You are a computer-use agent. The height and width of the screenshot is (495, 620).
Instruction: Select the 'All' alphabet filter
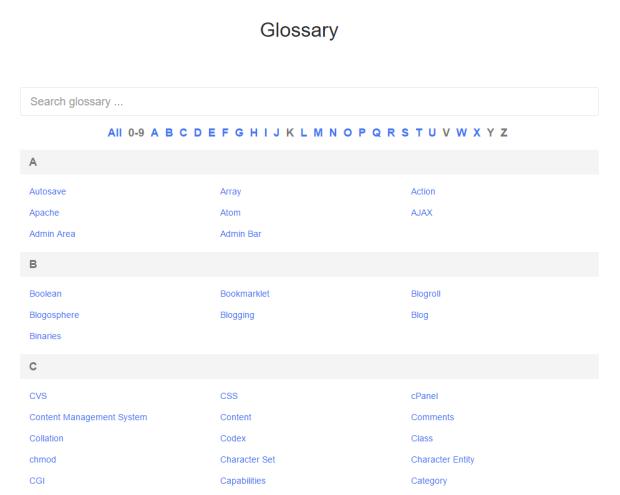tap(115, 133)
